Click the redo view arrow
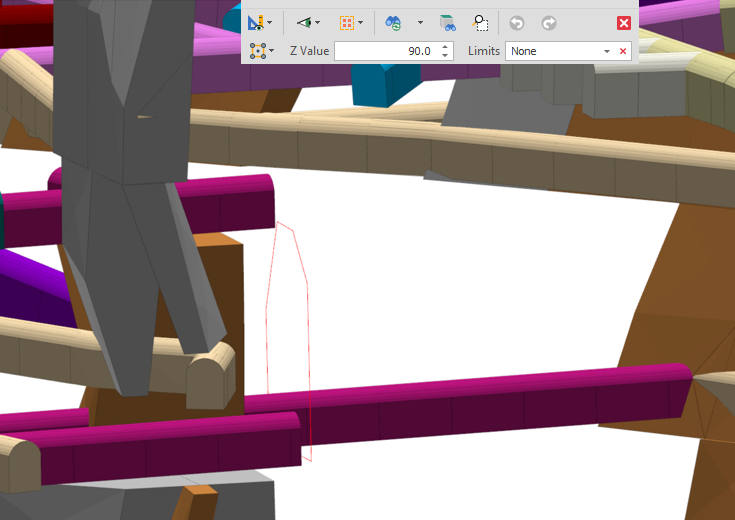This screenshot has width=735, height=520. (549, 23)
